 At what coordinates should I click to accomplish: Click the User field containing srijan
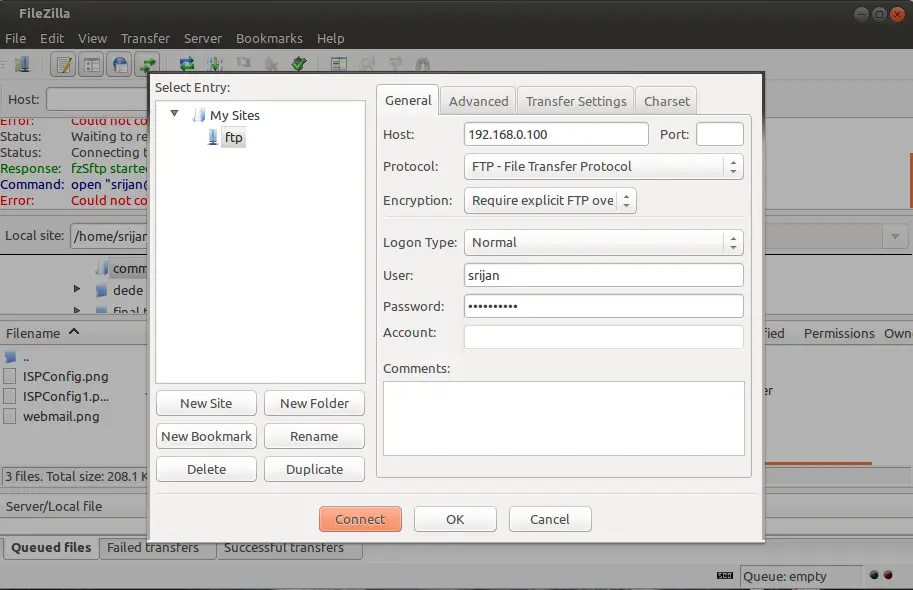pyautogui.click(x=604, y=275)
